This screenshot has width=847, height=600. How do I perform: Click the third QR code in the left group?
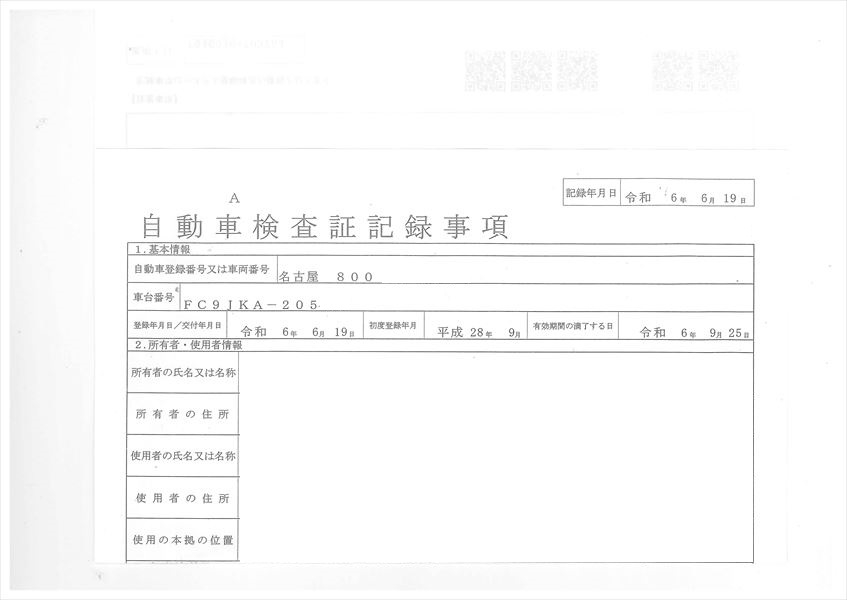tap(577, 70)
